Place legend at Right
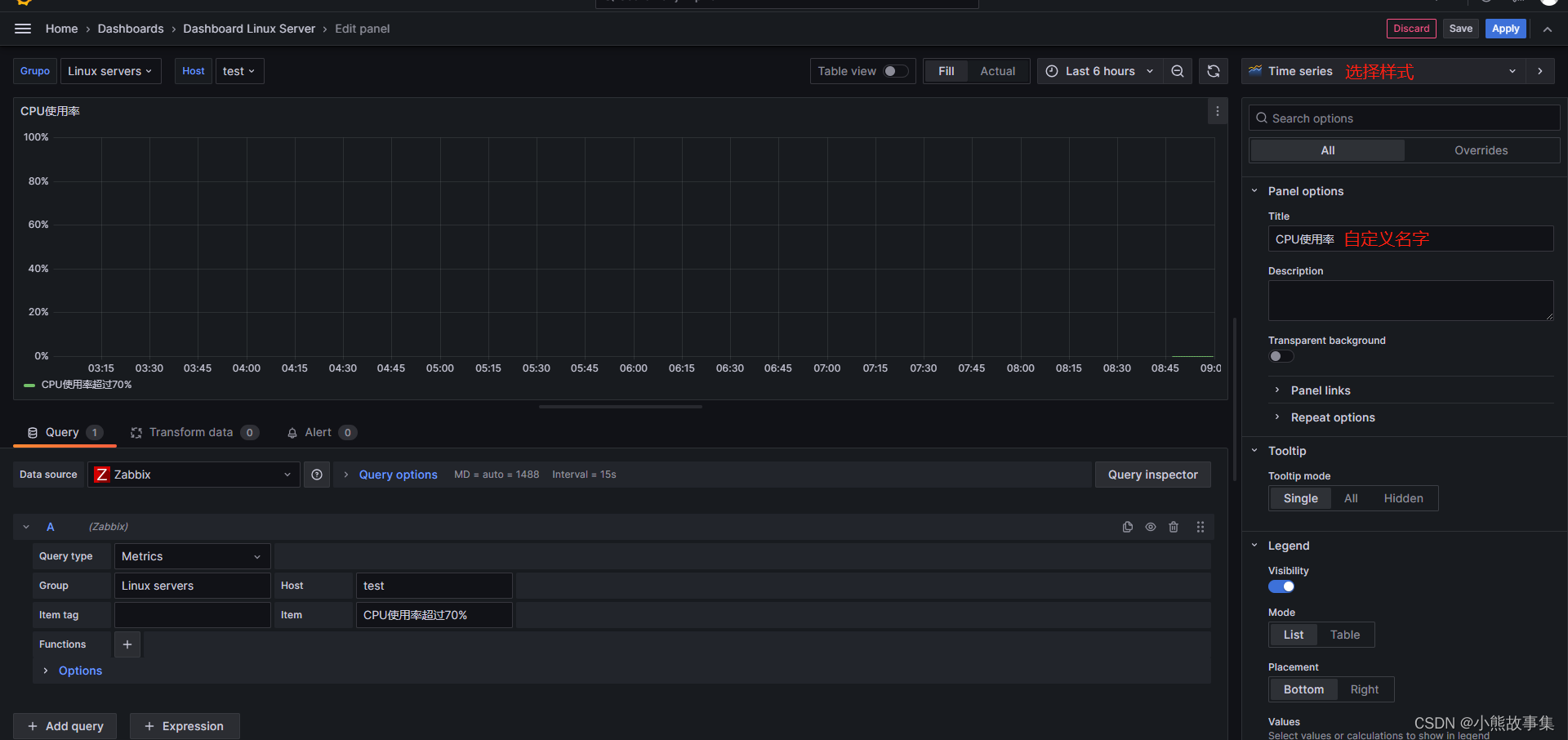 [1365, 689]
